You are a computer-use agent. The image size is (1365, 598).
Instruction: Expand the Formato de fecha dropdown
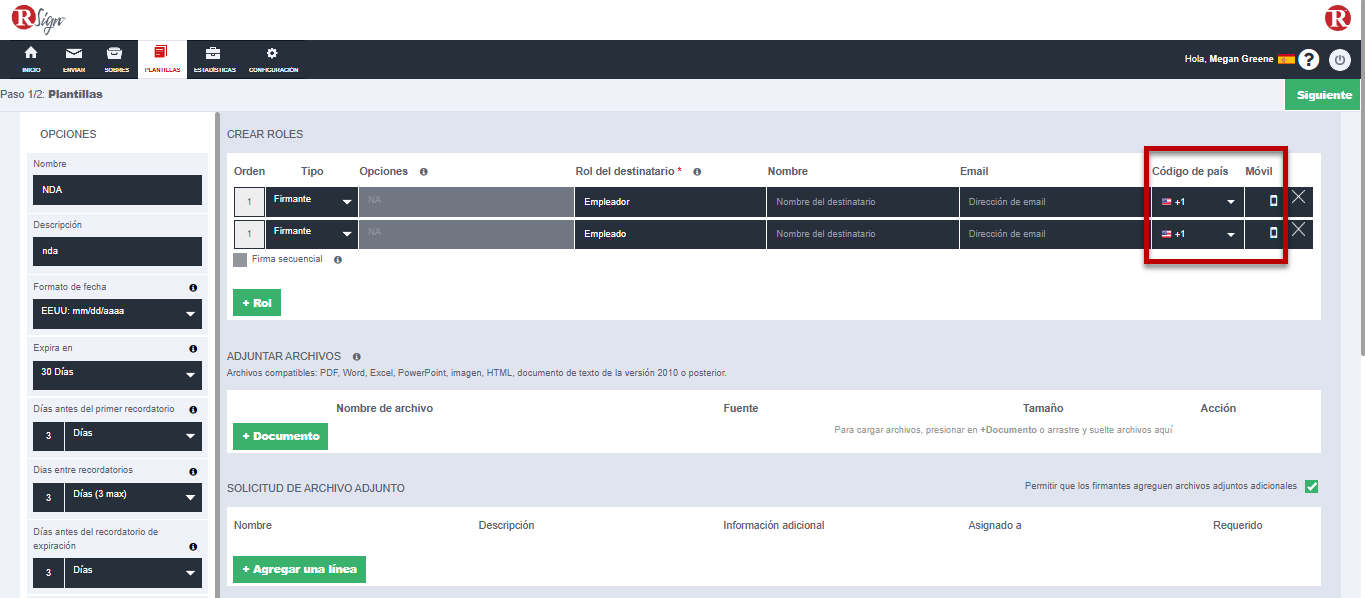tap(117, 313)
